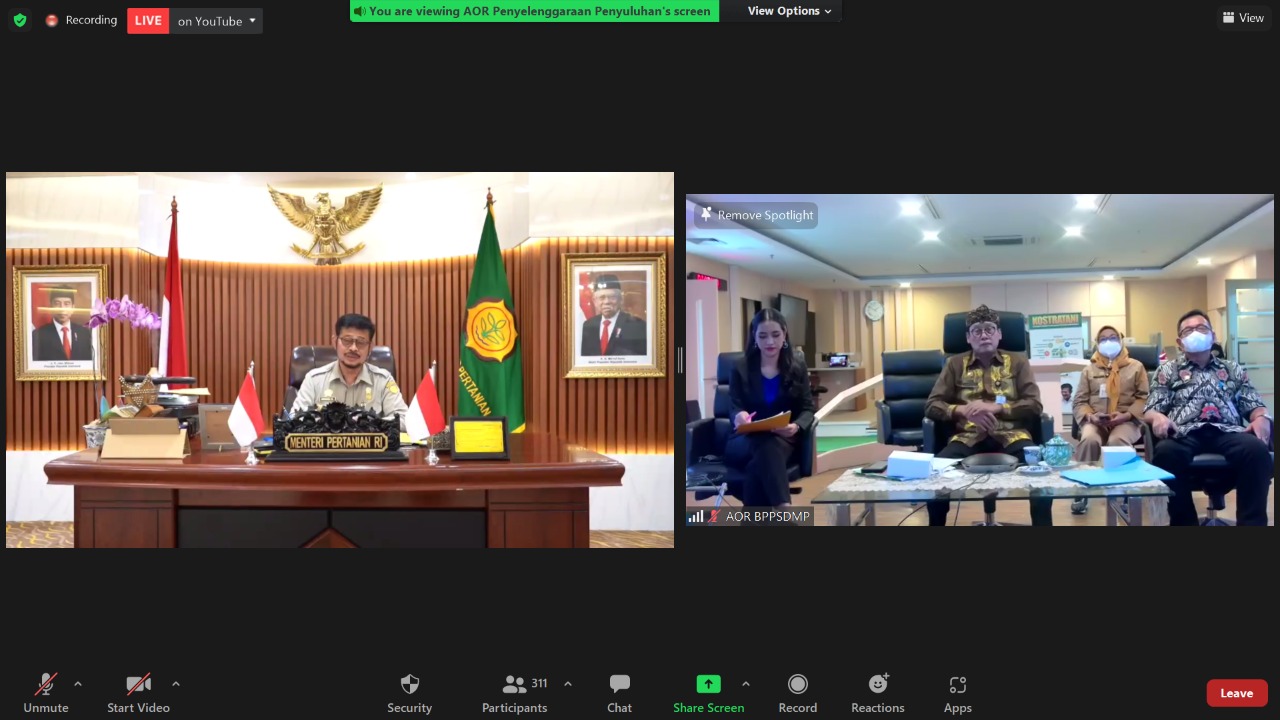Open the Zoom Apps icon
Screen dimensions: 1280x720
coord(957,684)
